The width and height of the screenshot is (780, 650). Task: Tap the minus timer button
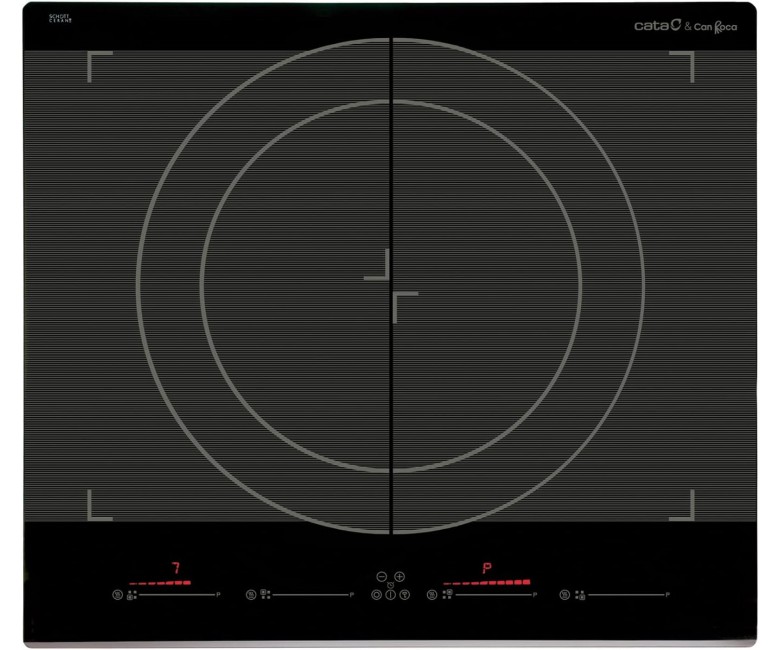[382, 577]
